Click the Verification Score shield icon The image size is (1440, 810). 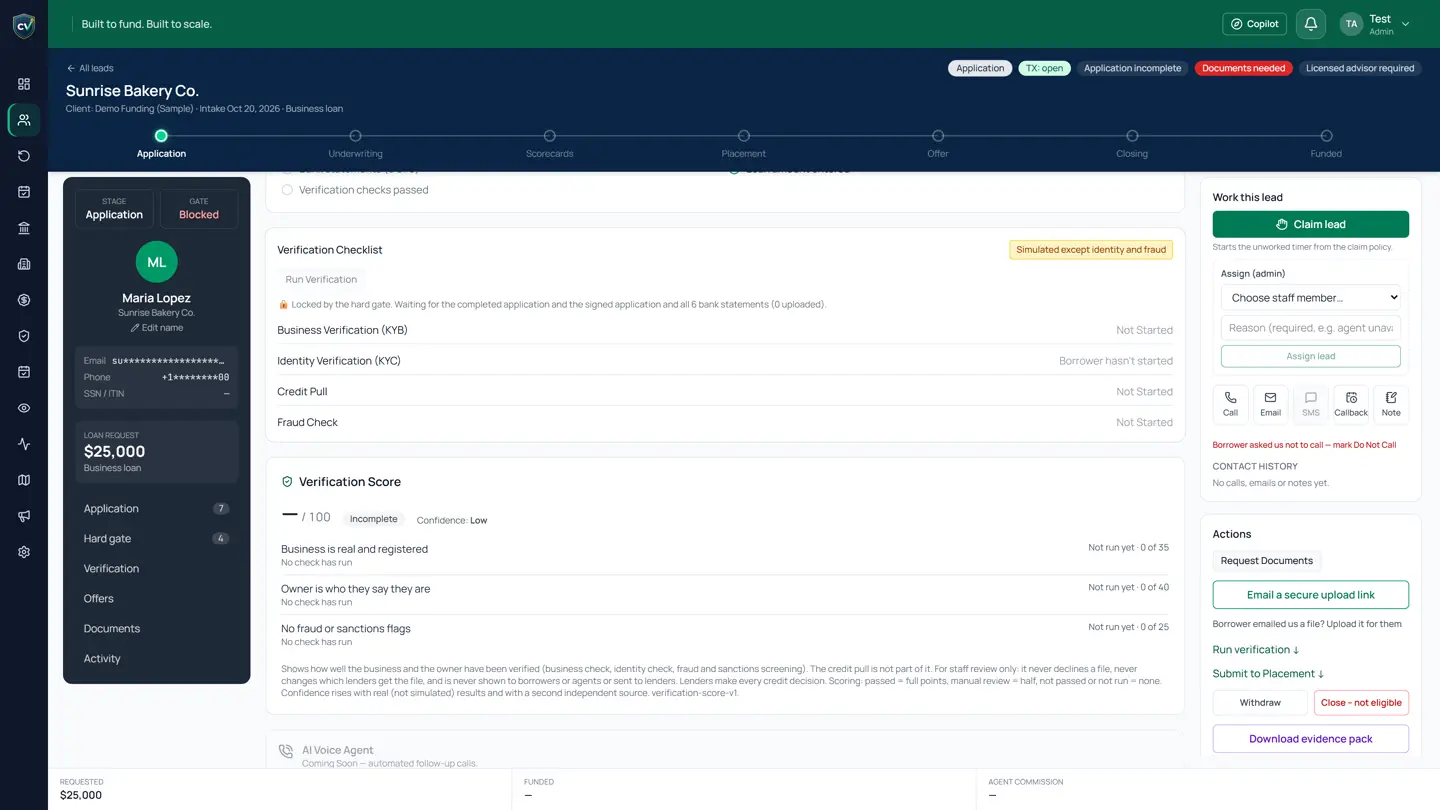tap(287, 482)
